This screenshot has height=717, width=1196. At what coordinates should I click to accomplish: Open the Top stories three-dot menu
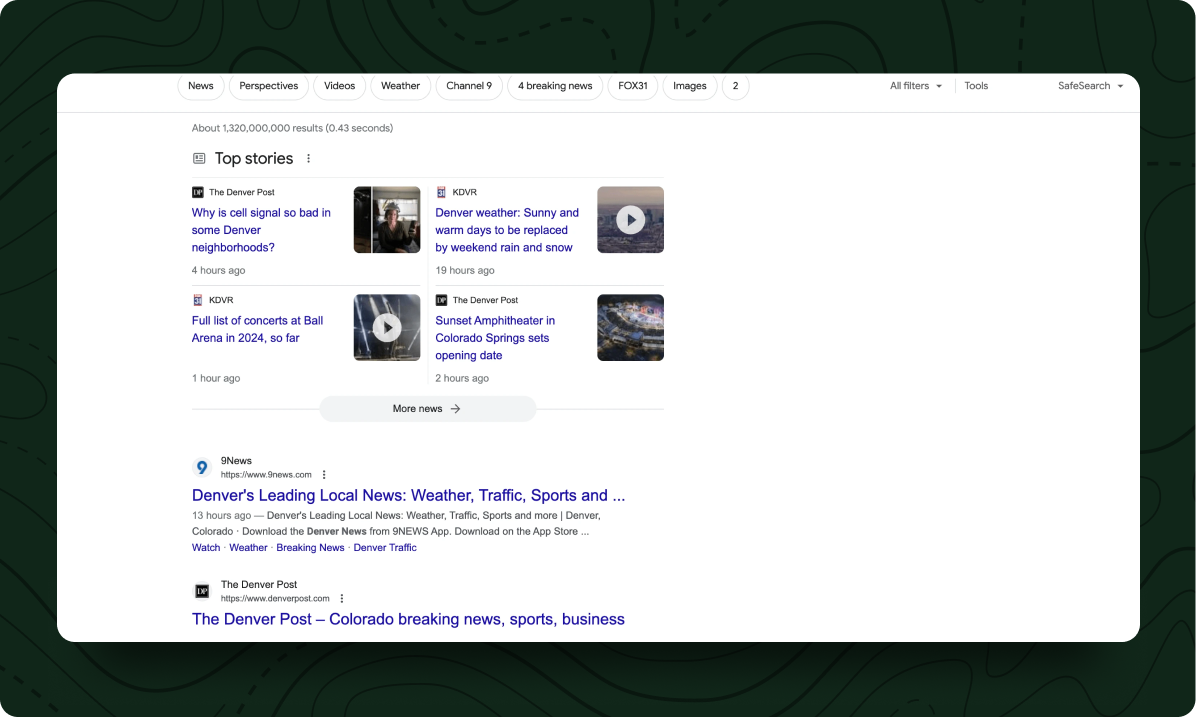pyautogui.click(x=308, y=159)
